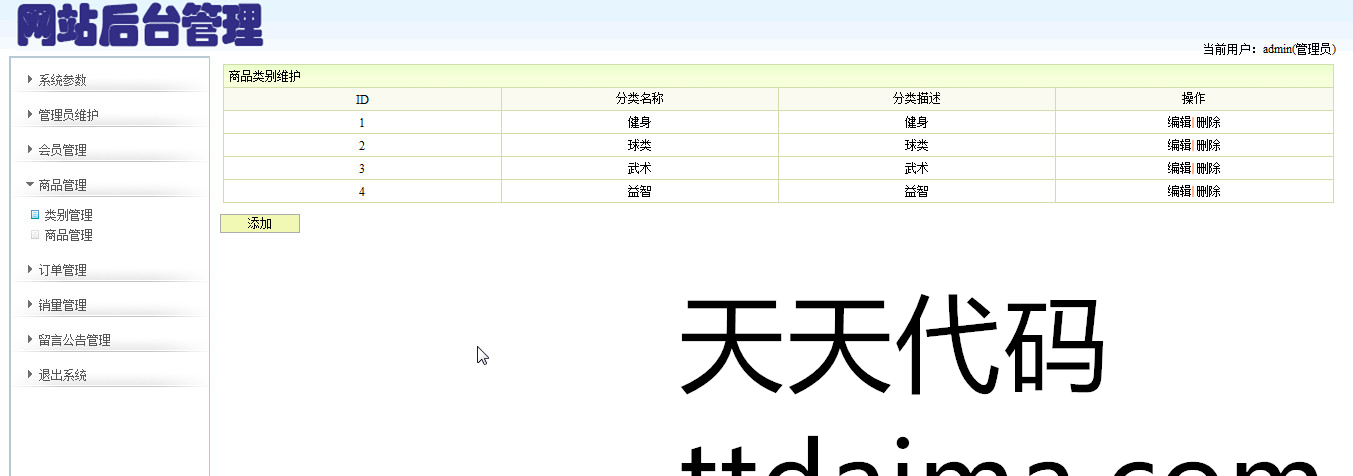Image resolution: width=1353 pixels, height=476 pixels.
Task: Click the 网站后台管理 header logo
Action: [x=140, y=25]
